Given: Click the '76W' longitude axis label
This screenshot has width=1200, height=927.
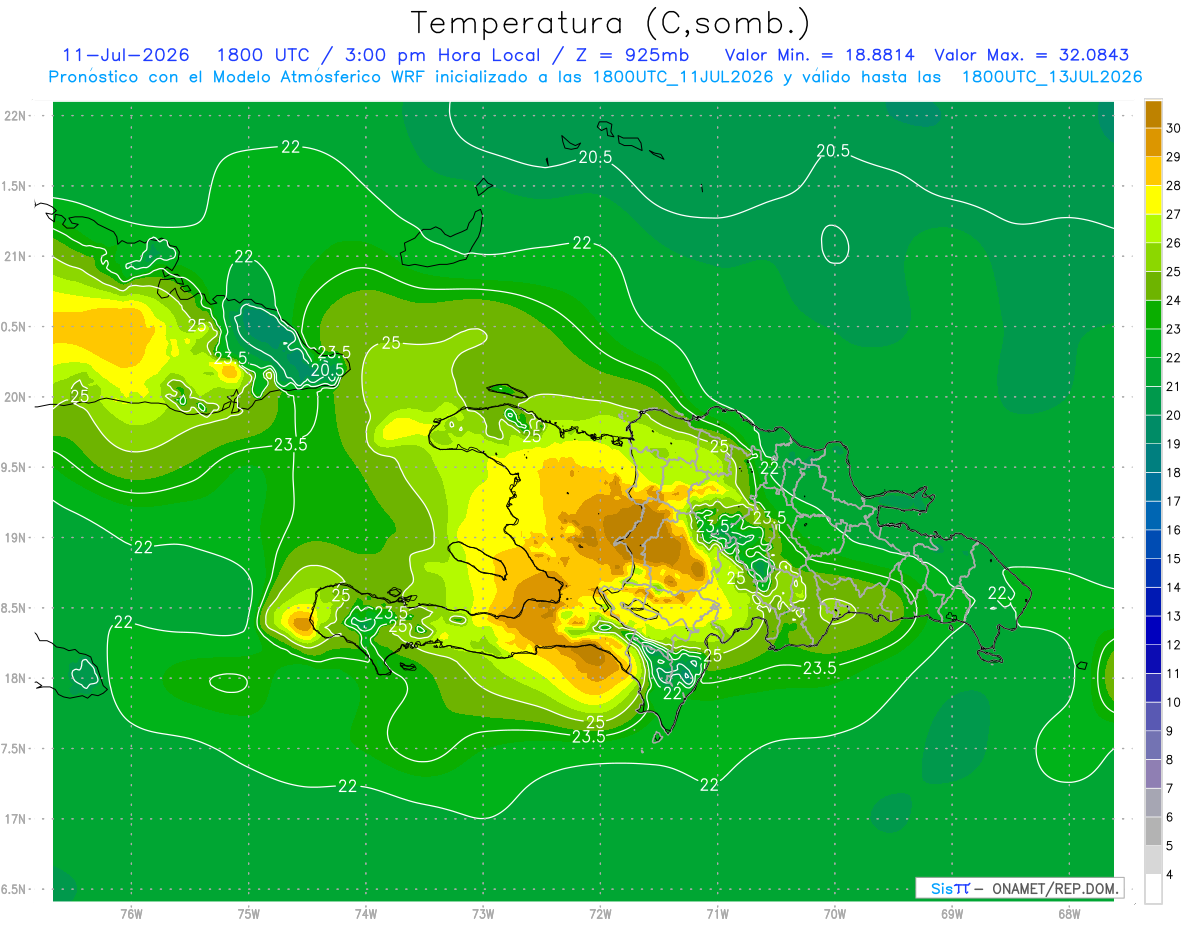Looking at the screenshot, I should pos(131,914).
